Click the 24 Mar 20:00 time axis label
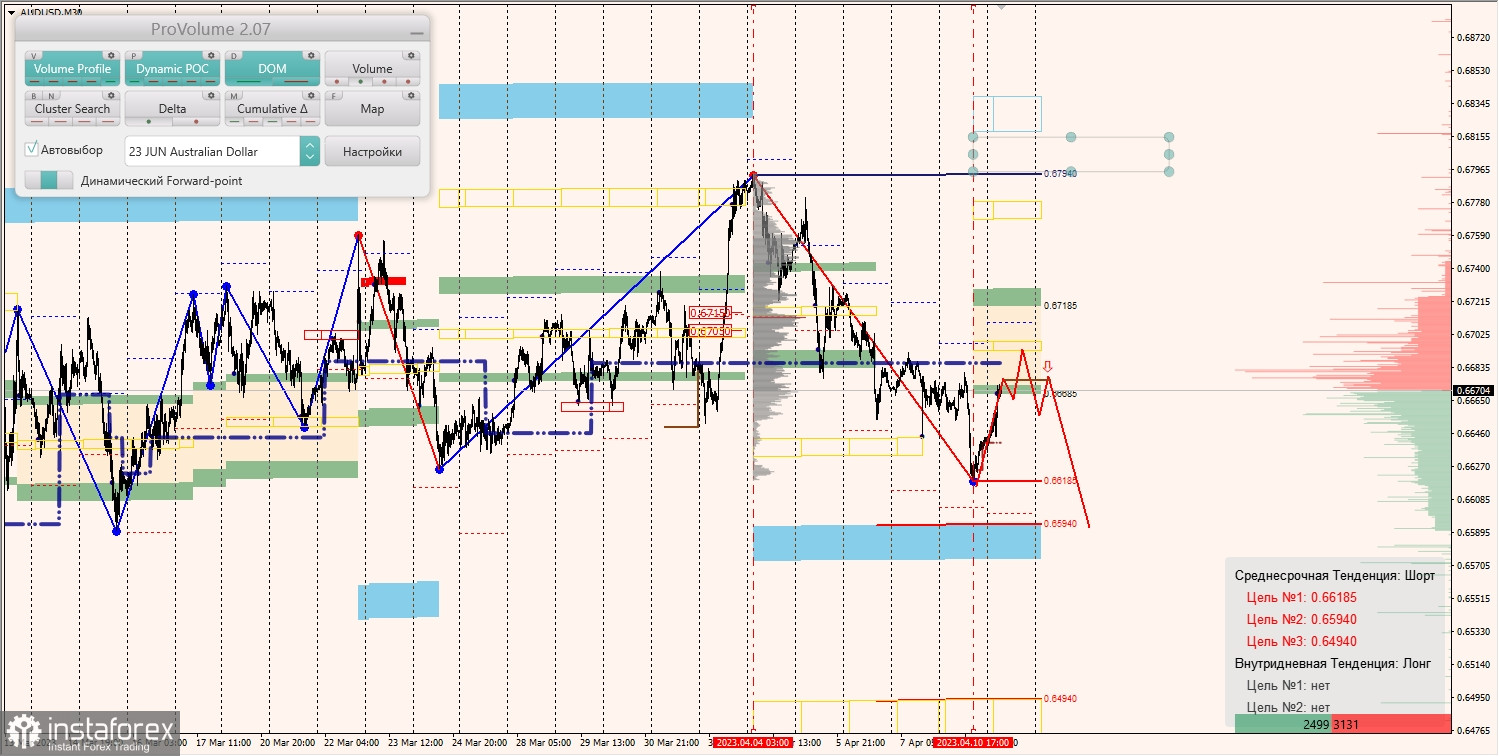1499x756 pixels. pyautogui.click(x=482, y=743)
